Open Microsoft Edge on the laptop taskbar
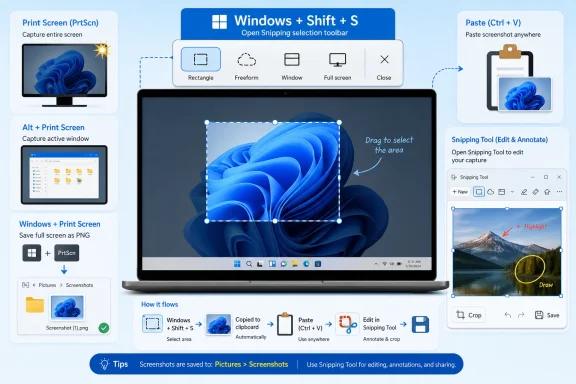 [x=306, y=264]
